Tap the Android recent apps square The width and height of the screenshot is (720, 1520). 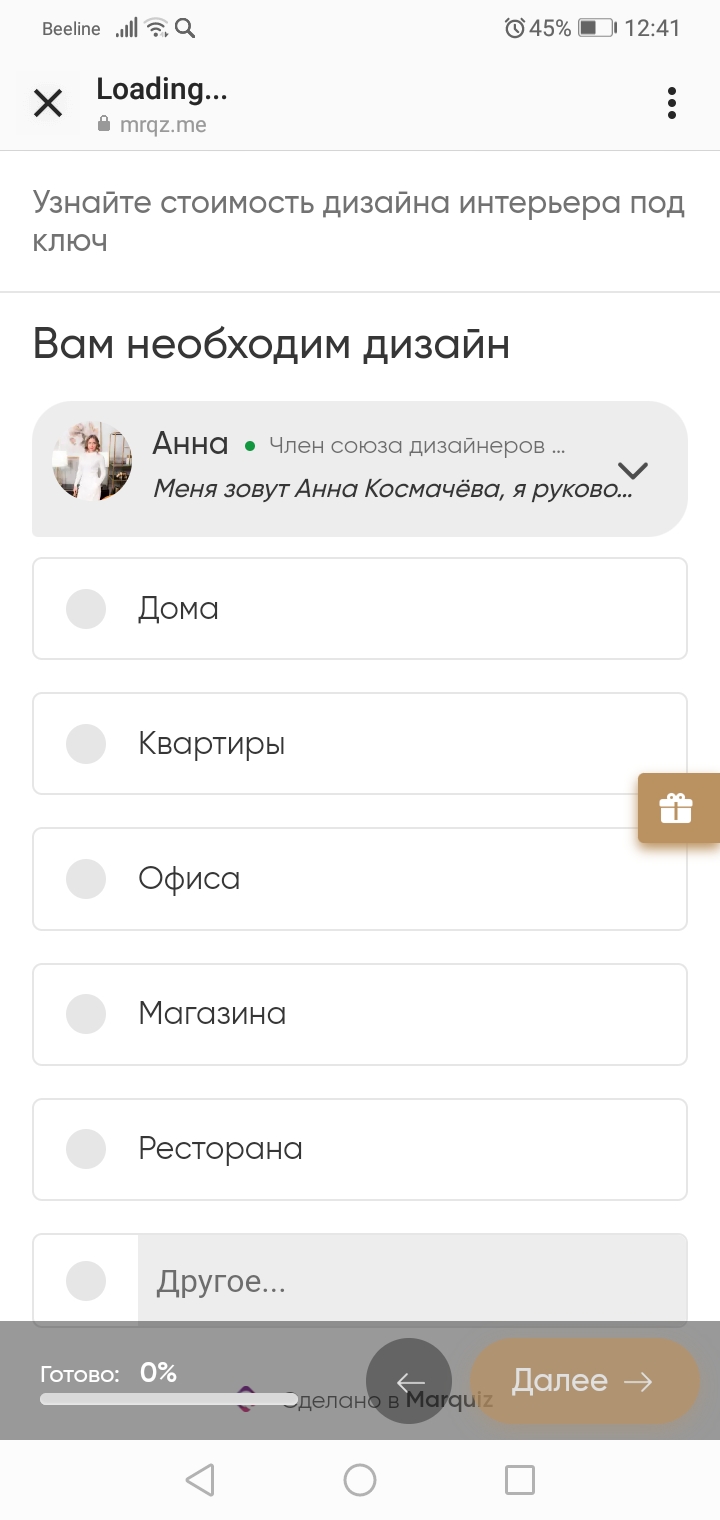click(x=520, y=1479)
